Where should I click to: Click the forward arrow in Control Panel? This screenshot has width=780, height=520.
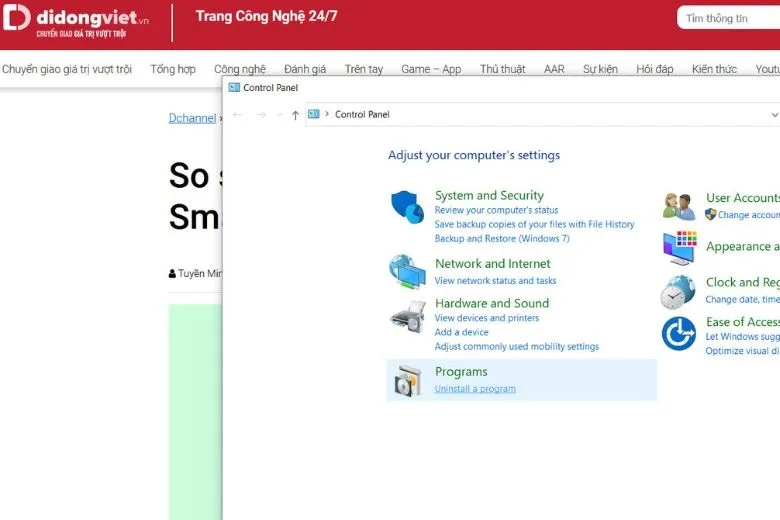[x=261, y=115]
